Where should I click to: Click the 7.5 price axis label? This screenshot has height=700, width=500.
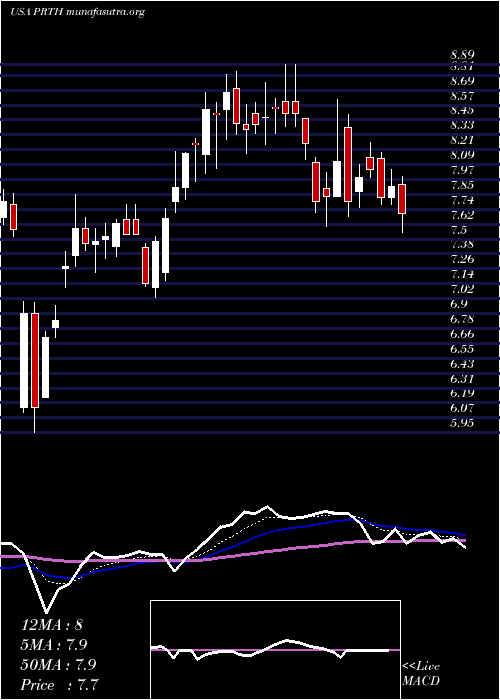tap(459, 229)
